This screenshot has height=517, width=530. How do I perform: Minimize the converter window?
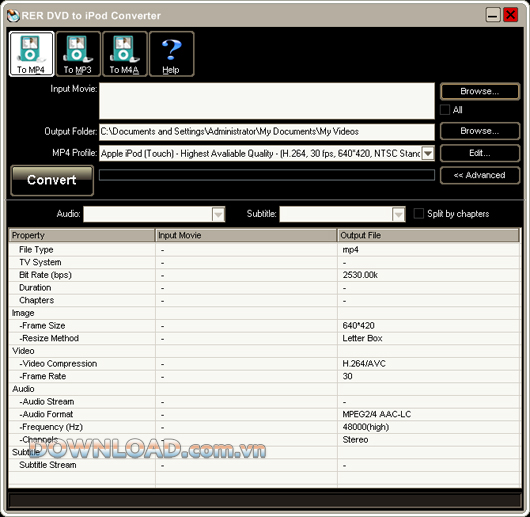click(x=493, y=15)
